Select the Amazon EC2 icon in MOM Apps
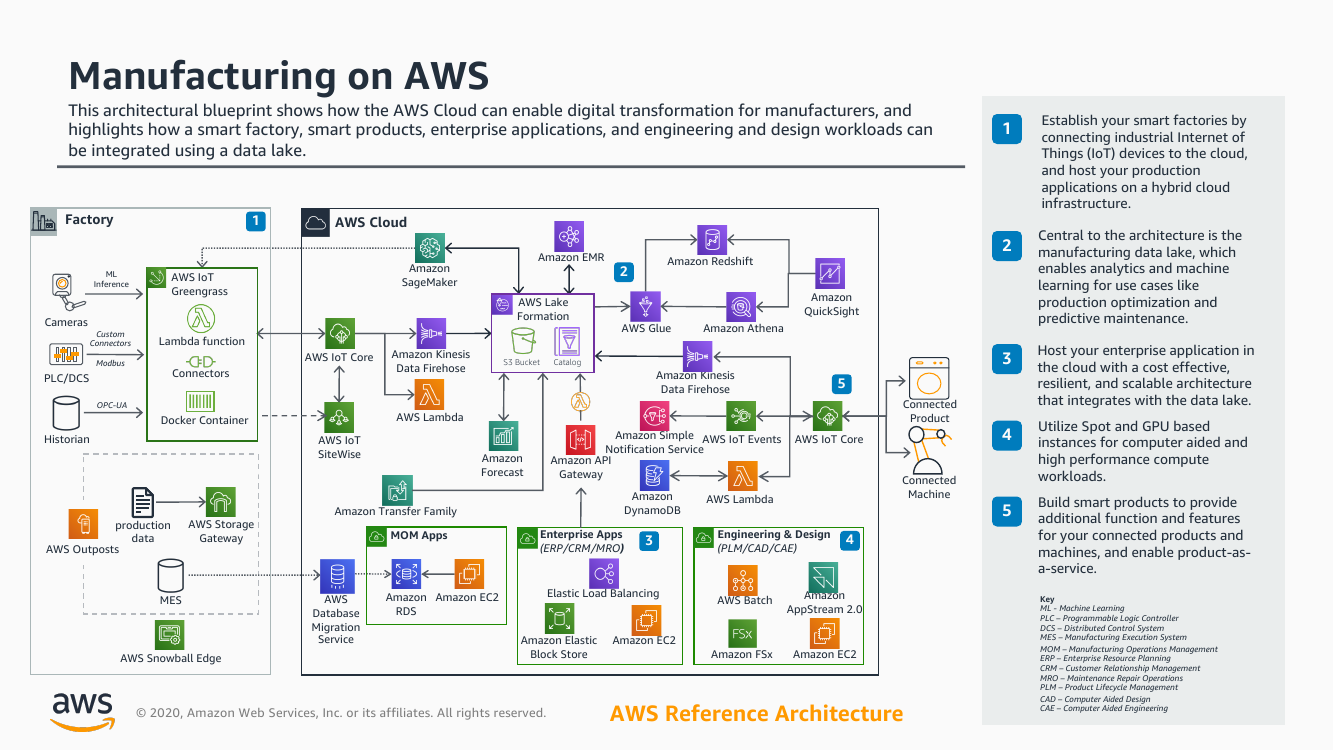Image resolution: width=1334 pixels, height=750 pixels. click(x=469, y=574)
